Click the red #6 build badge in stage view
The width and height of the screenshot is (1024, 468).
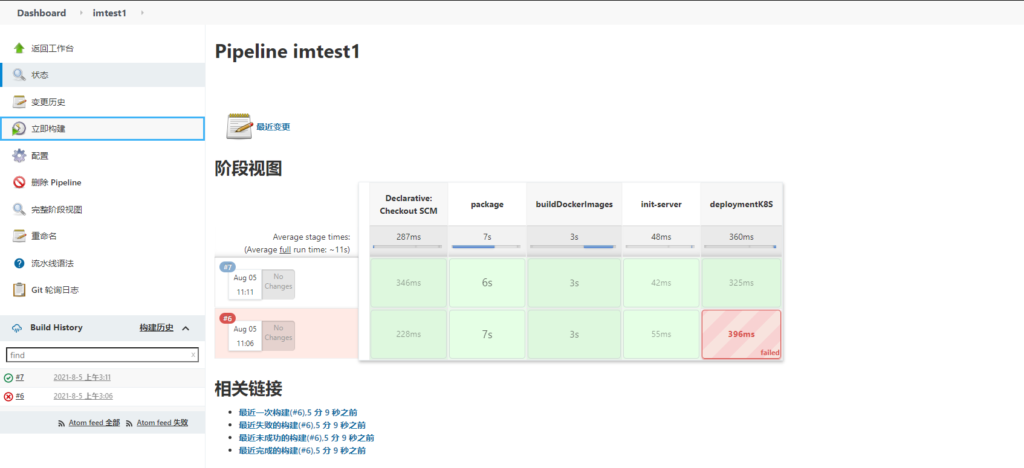click(226, 318)
